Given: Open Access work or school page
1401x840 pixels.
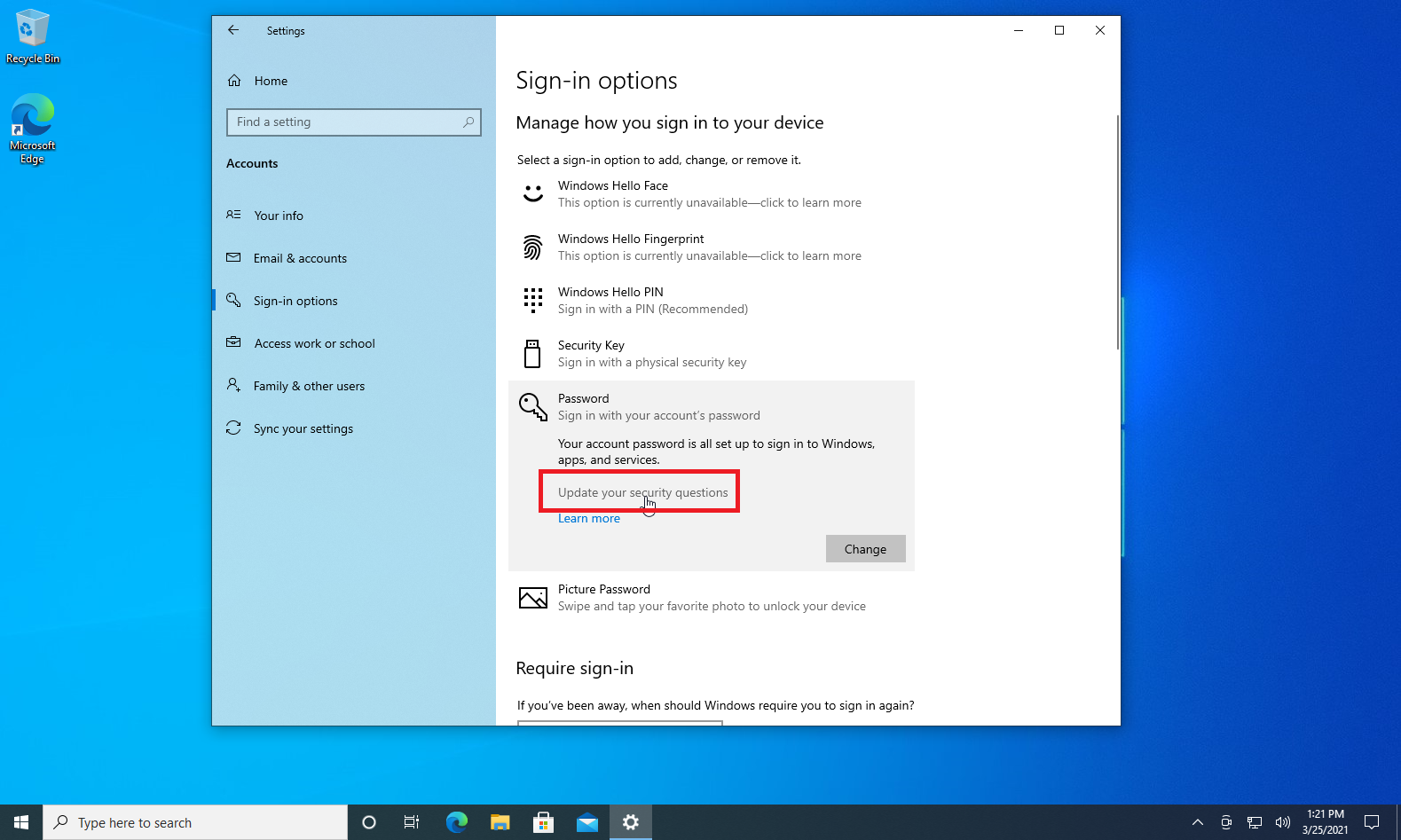Looking at the screenshot, I should [x=353, y=343].
